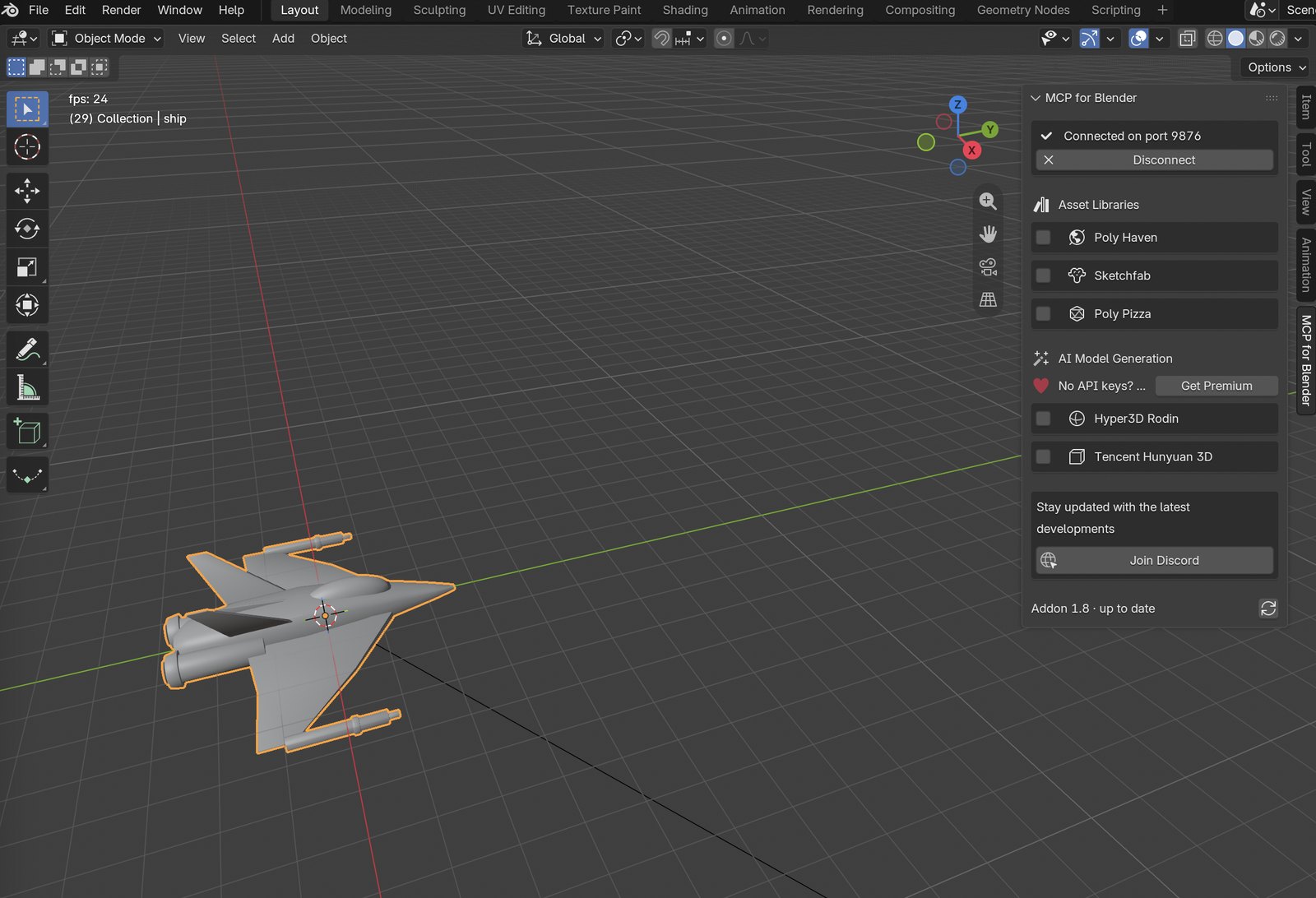Screen dimensions: 1316x898
Task: Set selection mode to Extend
Action: pyautogui.click(x=37, y=67)
